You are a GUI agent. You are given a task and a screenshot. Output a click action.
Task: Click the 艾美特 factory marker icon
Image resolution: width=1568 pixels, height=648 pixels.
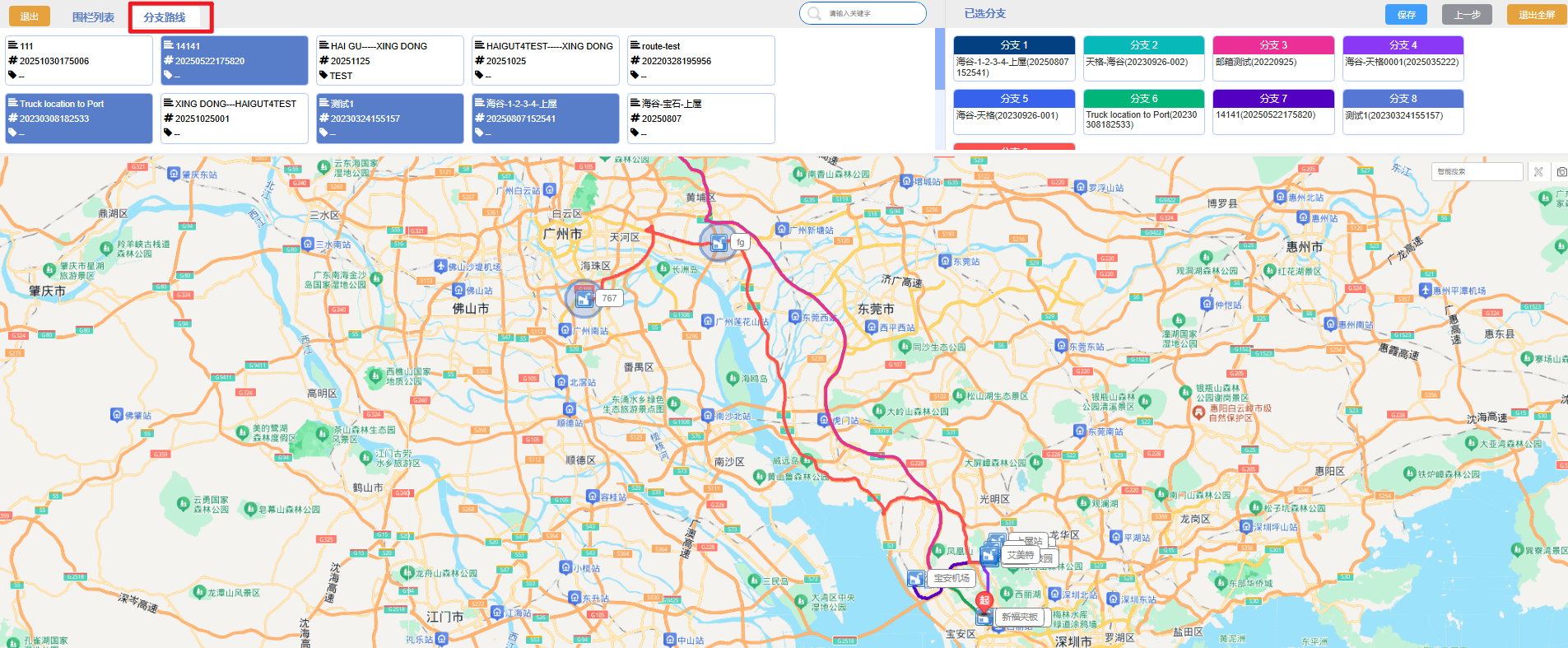coord(989,556)
